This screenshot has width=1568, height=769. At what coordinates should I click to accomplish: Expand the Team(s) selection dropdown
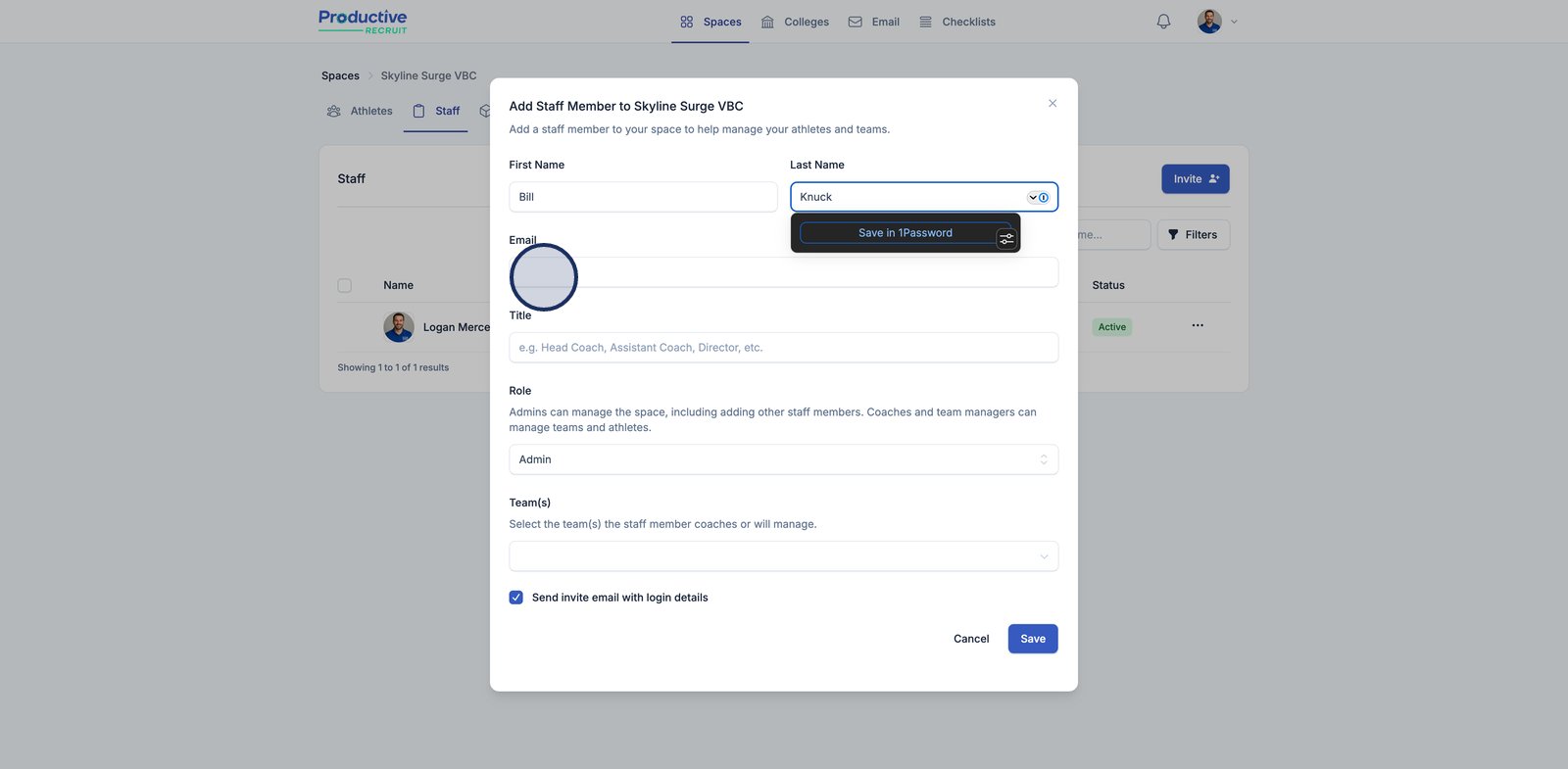[x=783, y=556]
